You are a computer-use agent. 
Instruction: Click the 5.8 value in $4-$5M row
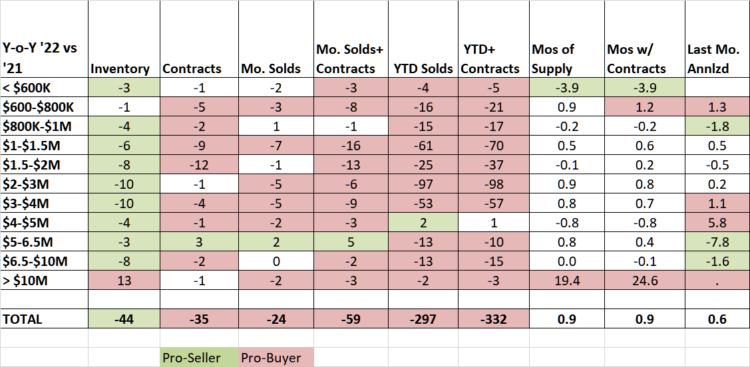[x=717, y=223]
